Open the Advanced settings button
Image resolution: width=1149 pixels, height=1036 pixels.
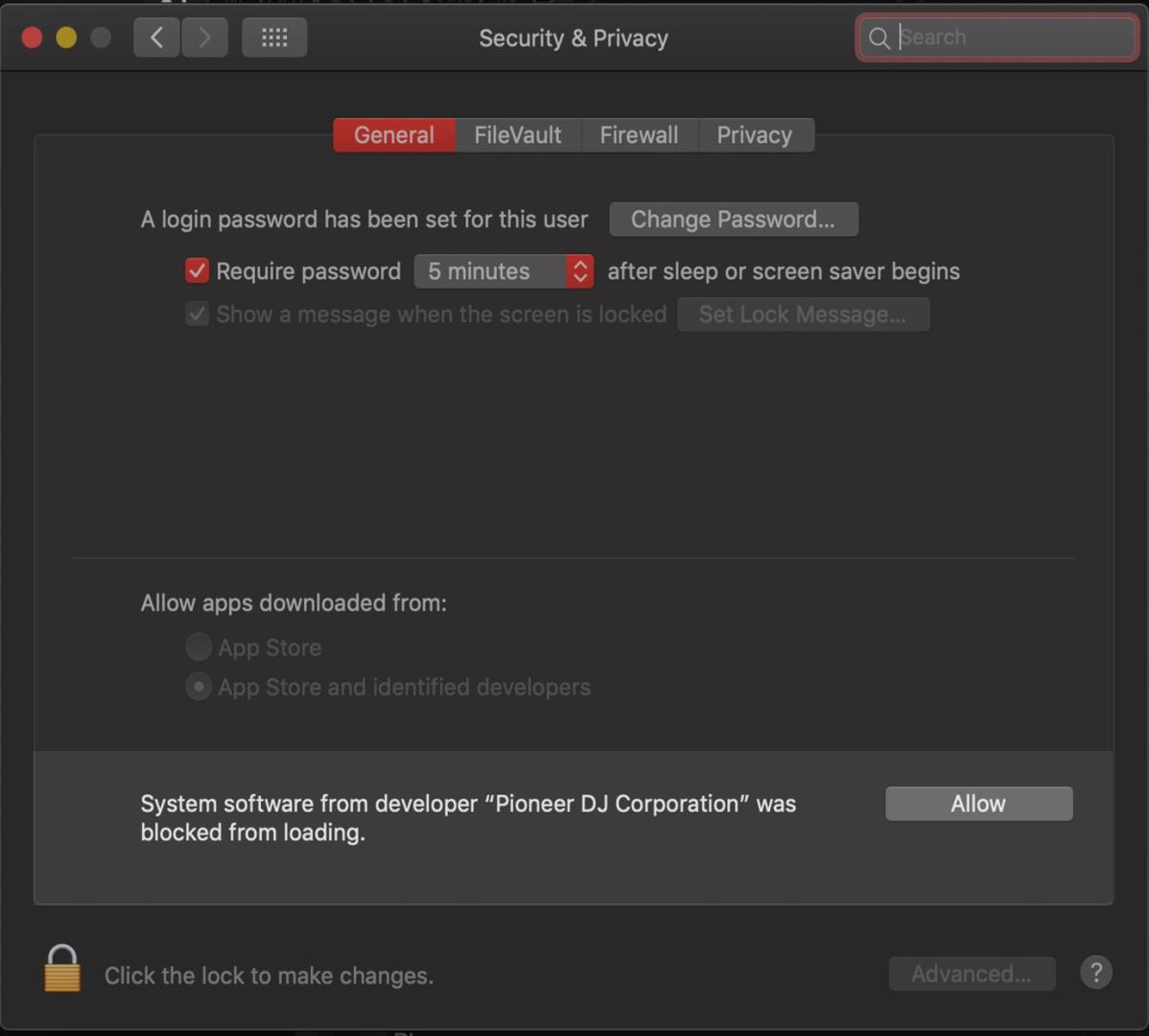pyautogui.click(x=972, y=974)
